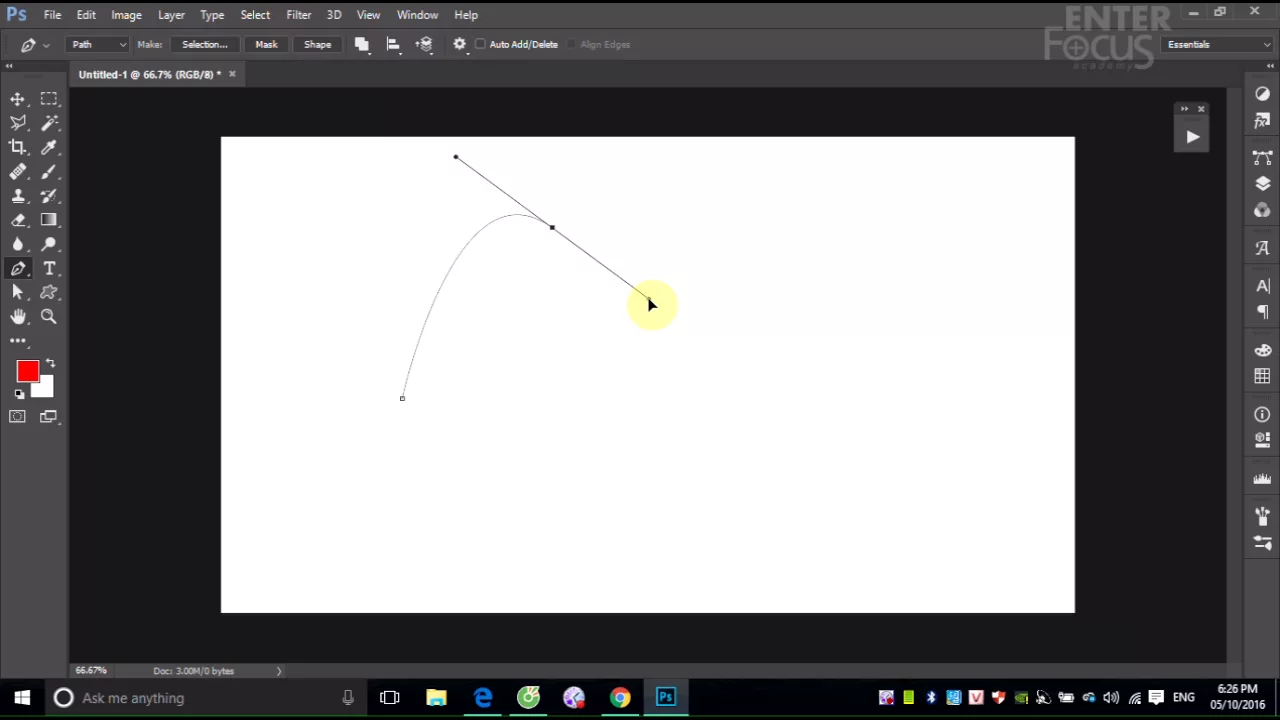The height and width of the screenshot is (720, 1280).
Task: Change the screen mode
Action: tap(49, 416)
